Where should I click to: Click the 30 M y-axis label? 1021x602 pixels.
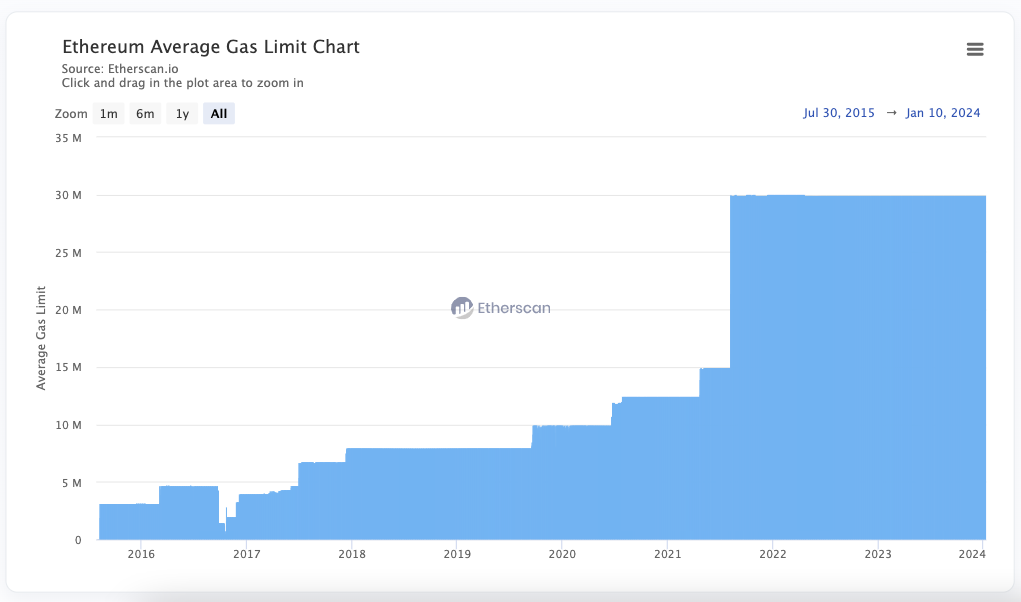69,195
